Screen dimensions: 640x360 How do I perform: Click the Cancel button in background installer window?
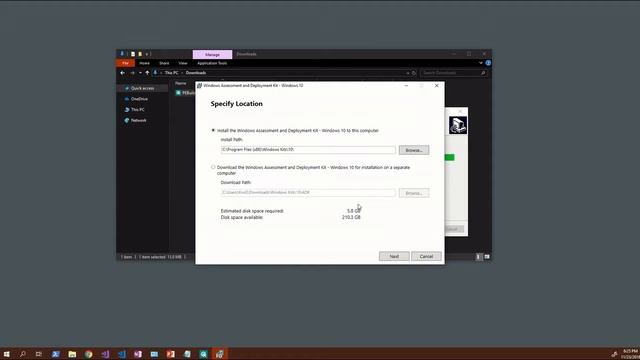[x=454, y=229]
